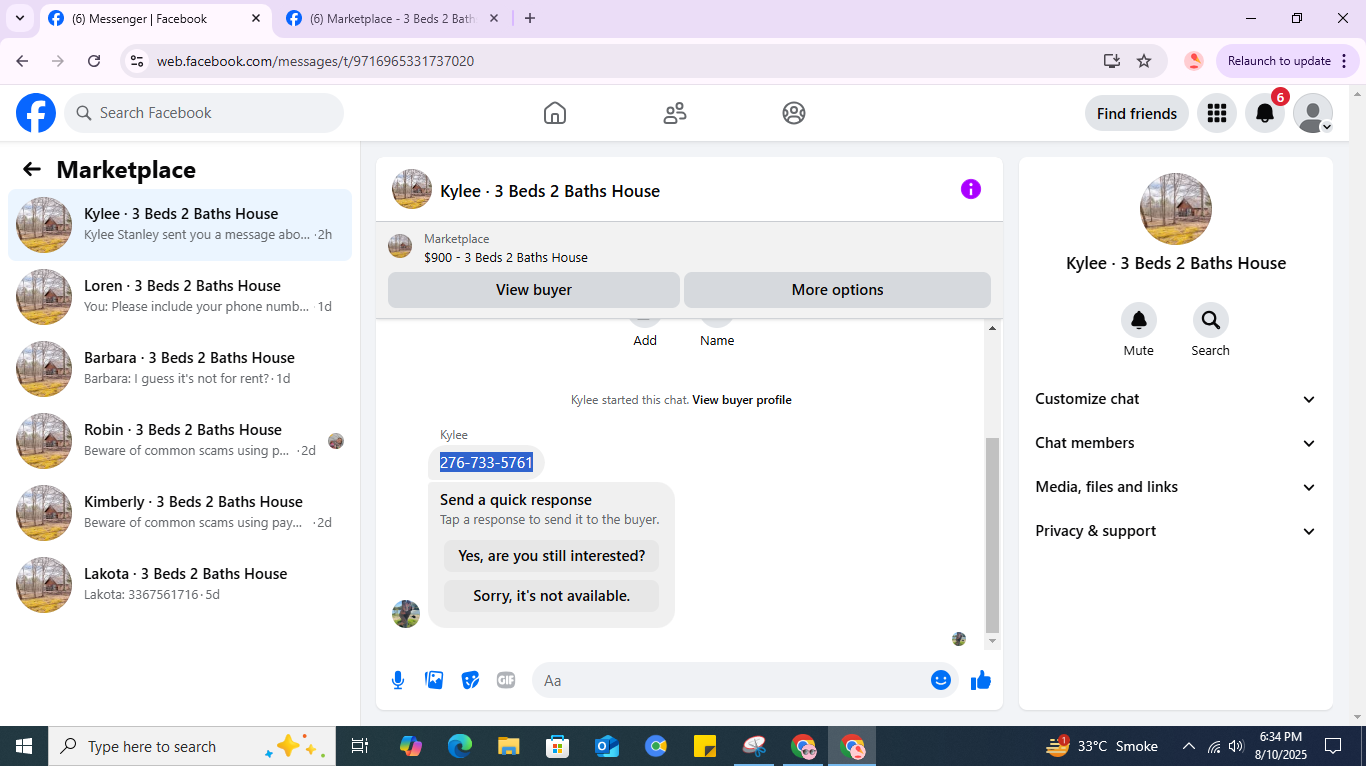Close the Messenger browser tab
The height and width of the screenshot is (766, 1366).
coord(256,18)
